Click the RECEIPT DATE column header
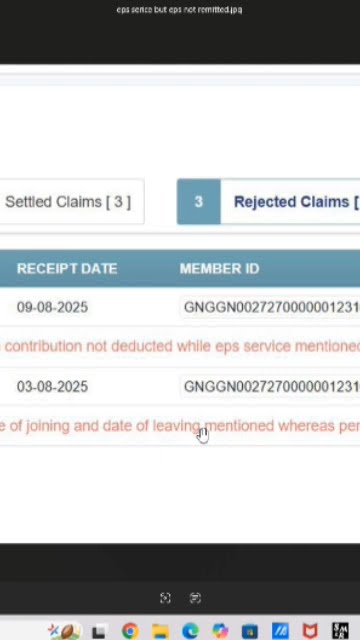 point(67,269)
